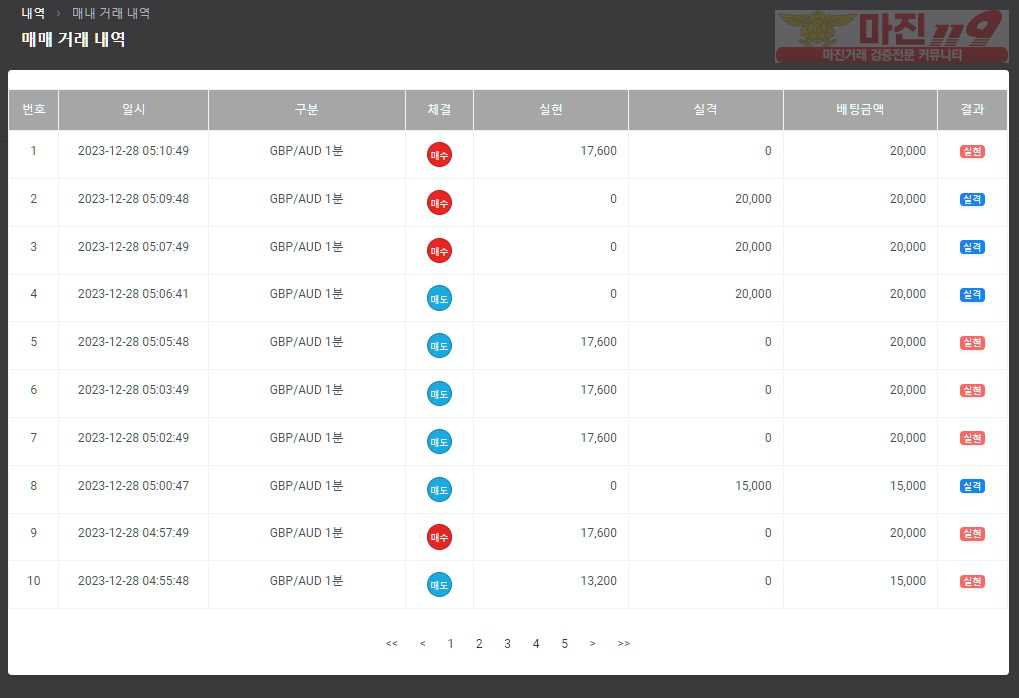Click the 내역 breadcrumb link

coord(33,13)
